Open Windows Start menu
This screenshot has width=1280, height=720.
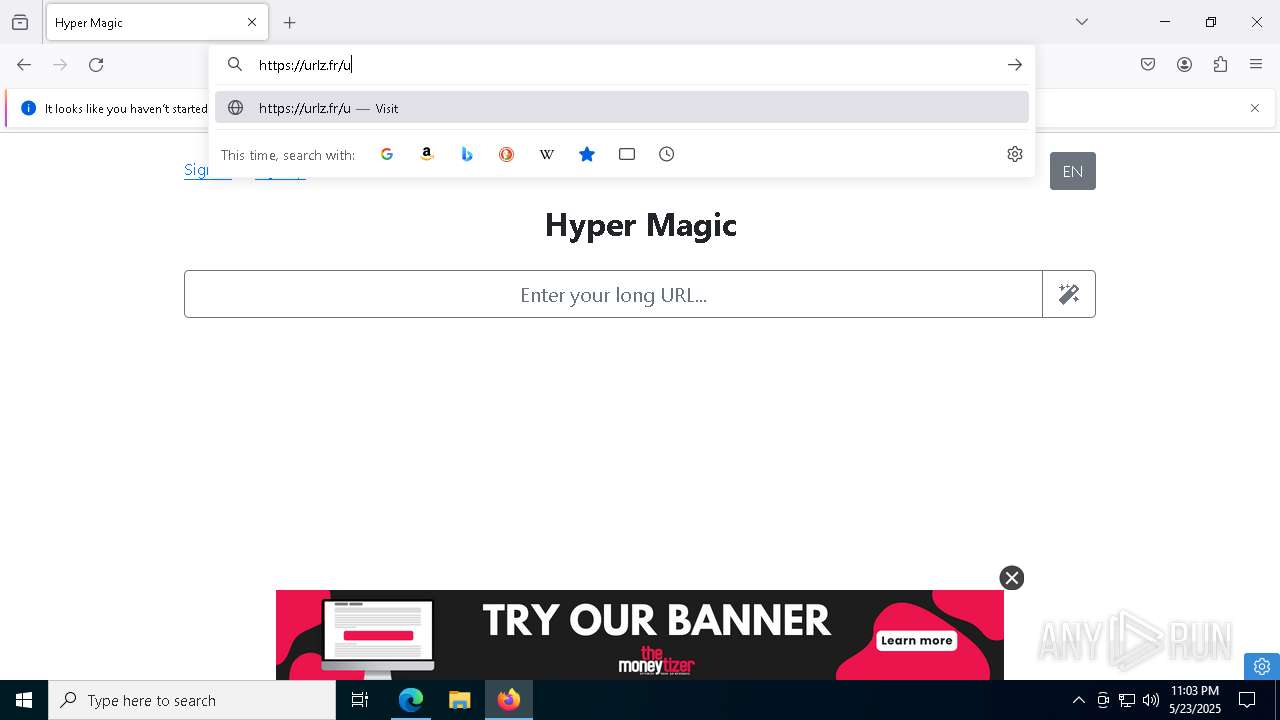[24, 700]
